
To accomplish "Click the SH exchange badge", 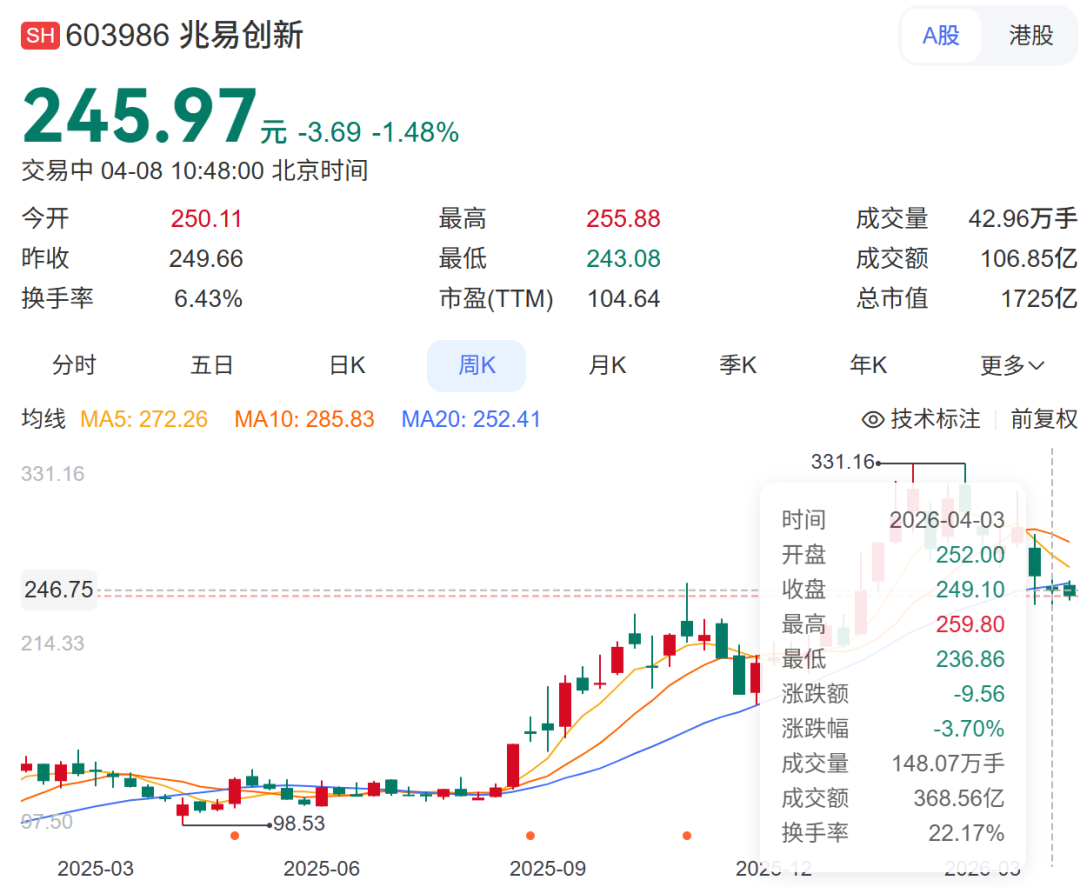I will tap(41, 35).
